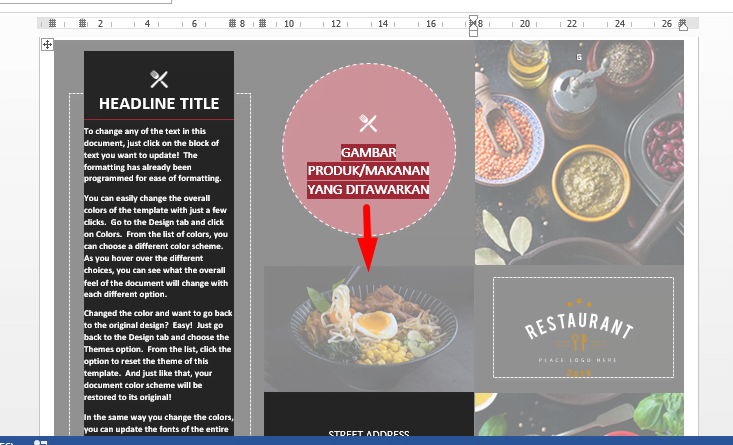Click the paragraph starting 'In the same way'
The image size is (733, 445).
(158, 423)
